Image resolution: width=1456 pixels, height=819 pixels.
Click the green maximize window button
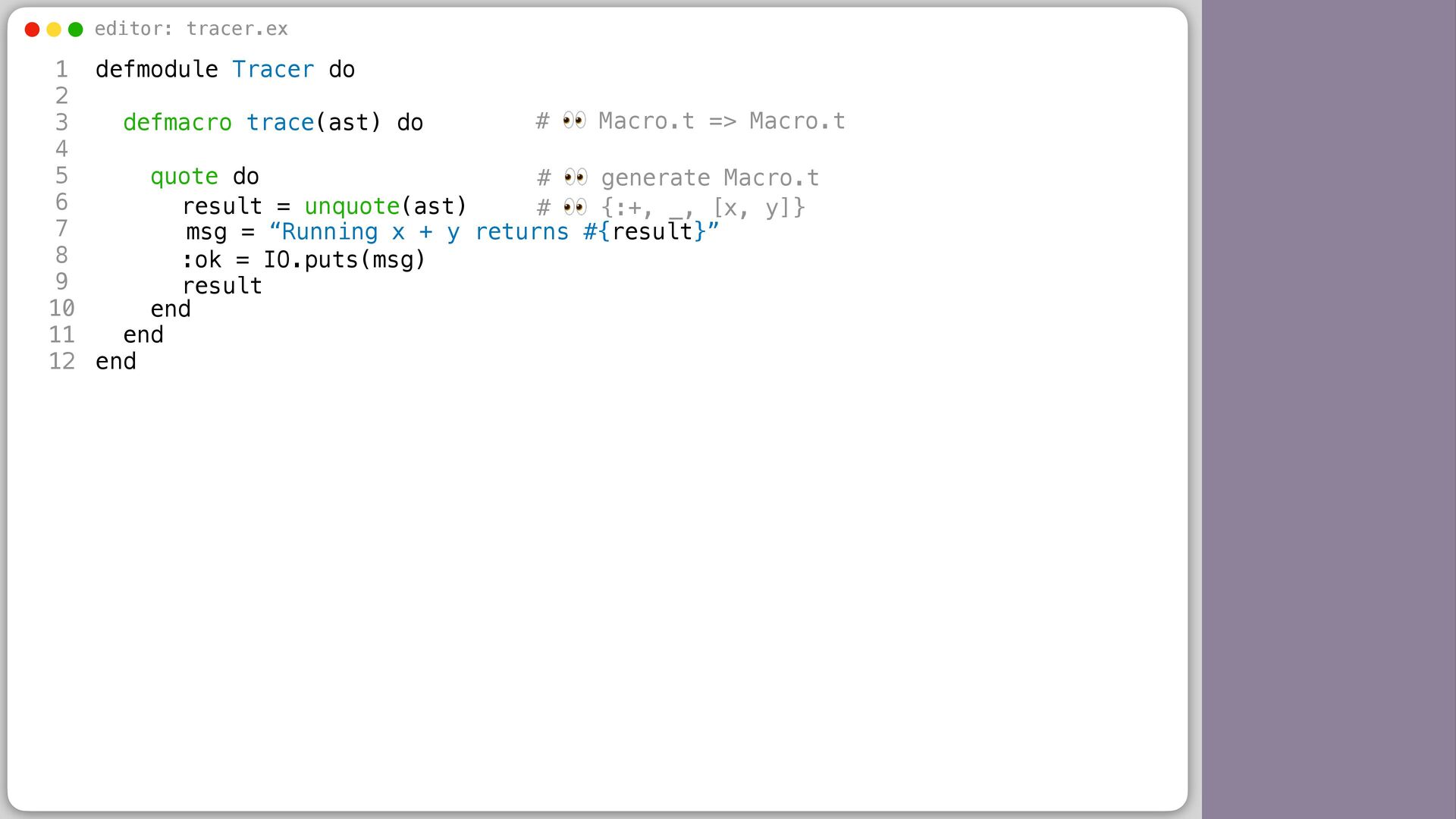coord(76,30)
